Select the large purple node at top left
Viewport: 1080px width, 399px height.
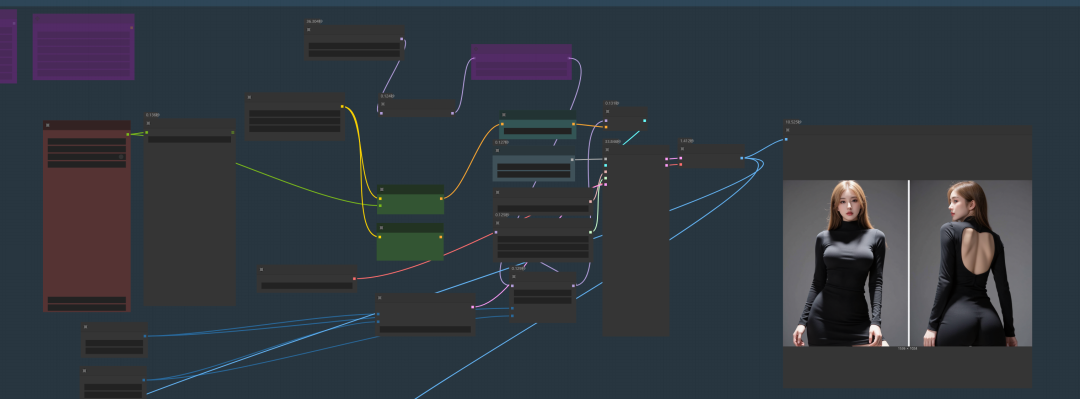tap(83, 47)
